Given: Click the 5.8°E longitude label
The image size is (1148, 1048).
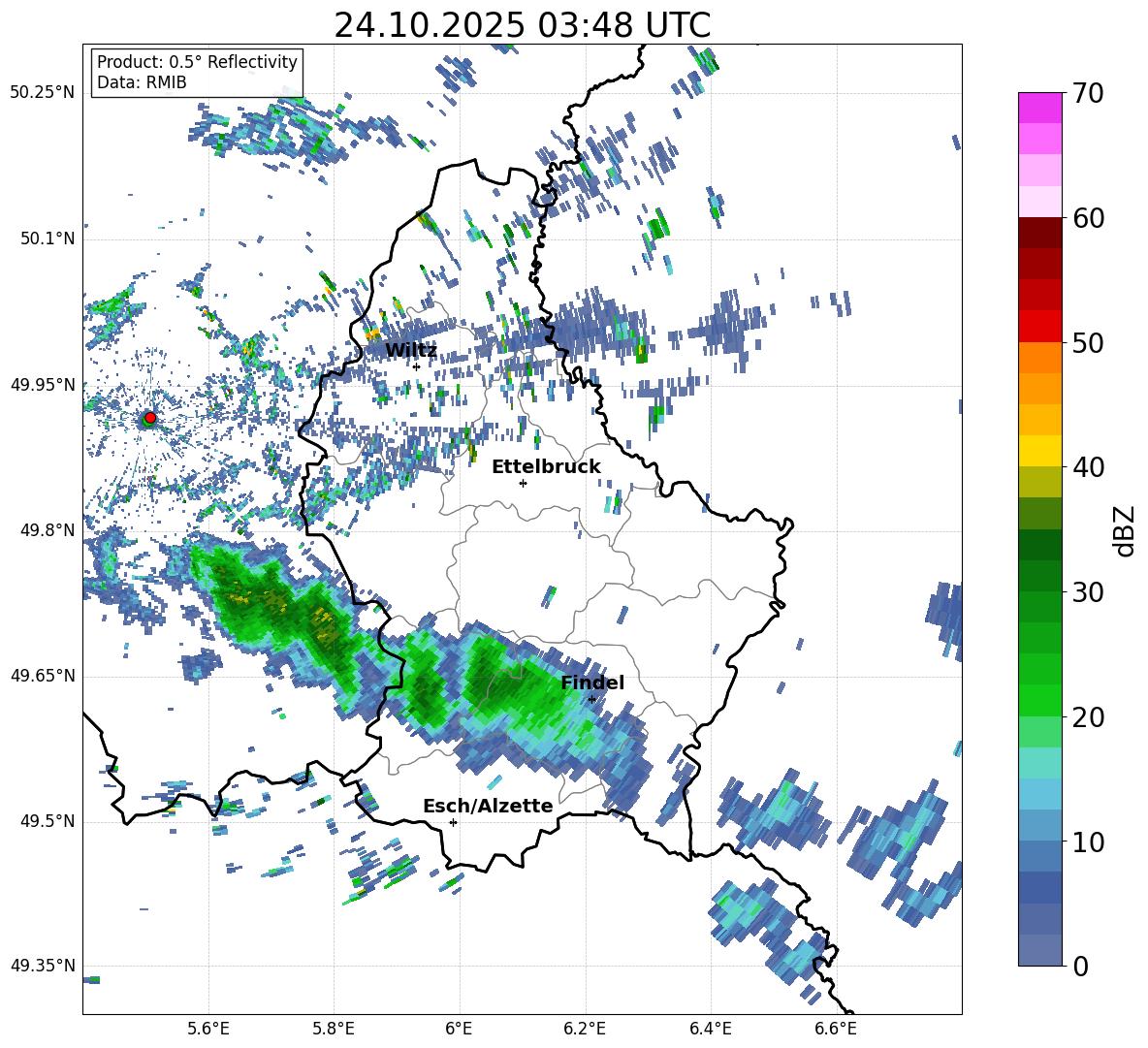Looking at the screenshot, I should 334,1029.
